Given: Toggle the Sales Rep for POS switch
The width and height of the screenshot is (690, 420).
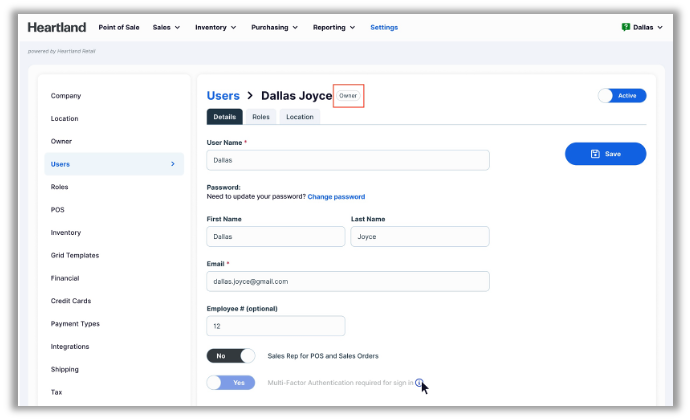Looking at the screenshot, I should coord(231,355).
